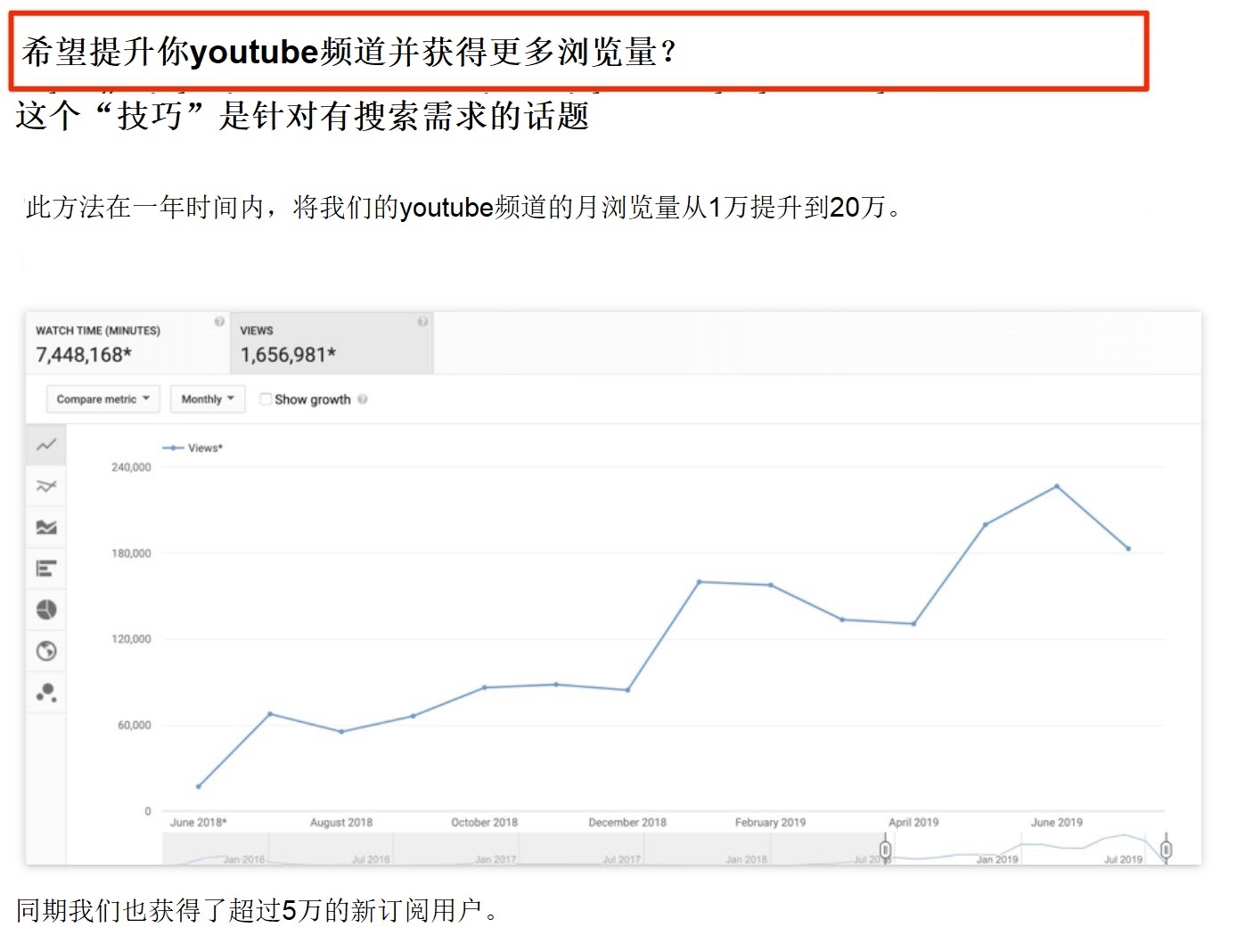The height and width of the screenshot is (952, 1237).
Task: Choose the horizontal bar chart icon
Action: (x=46, y=568)
